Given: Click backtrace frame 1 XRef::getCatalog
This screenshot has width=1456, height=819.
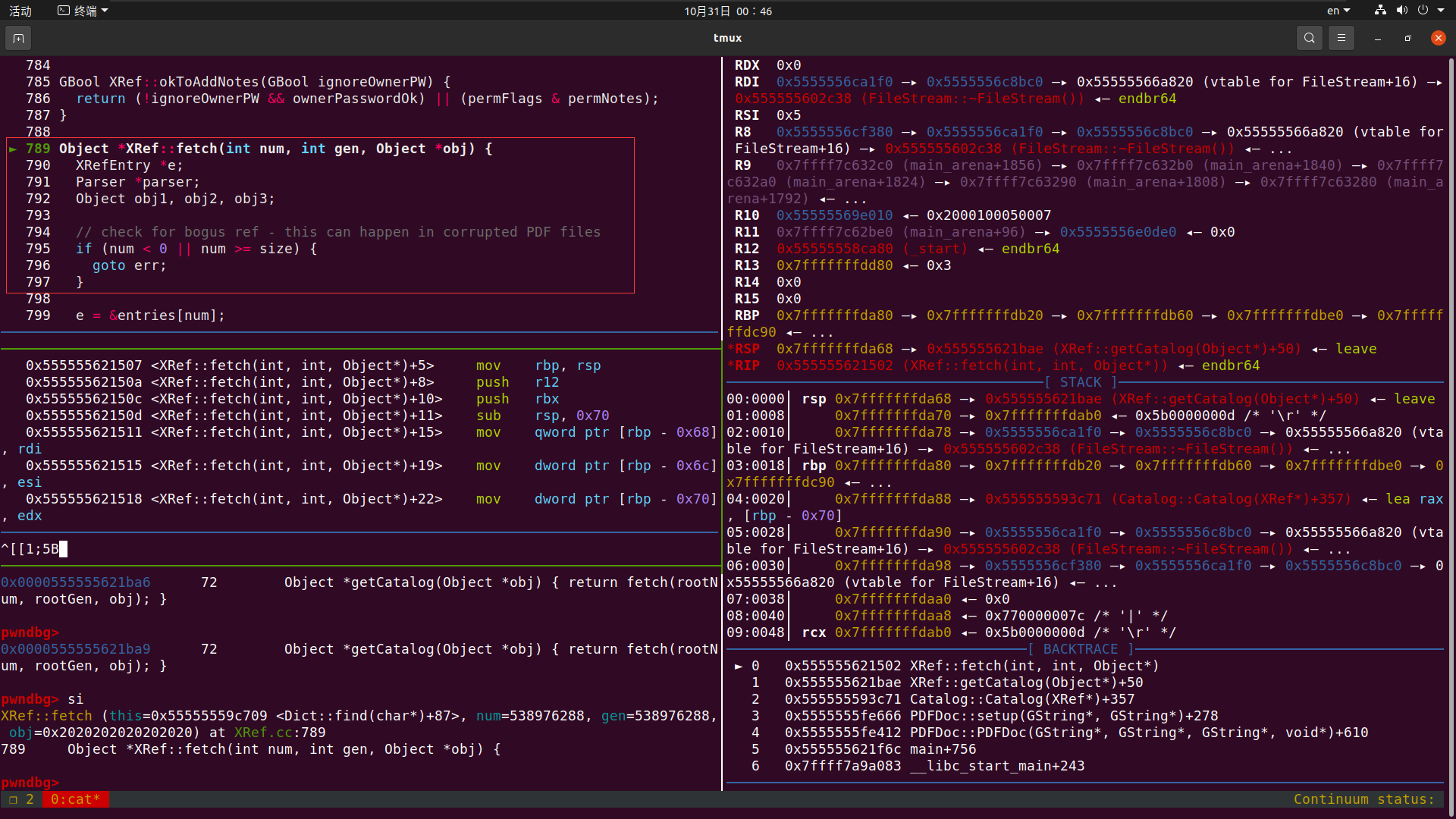Looking at the screenshot, I should point(947,682).
